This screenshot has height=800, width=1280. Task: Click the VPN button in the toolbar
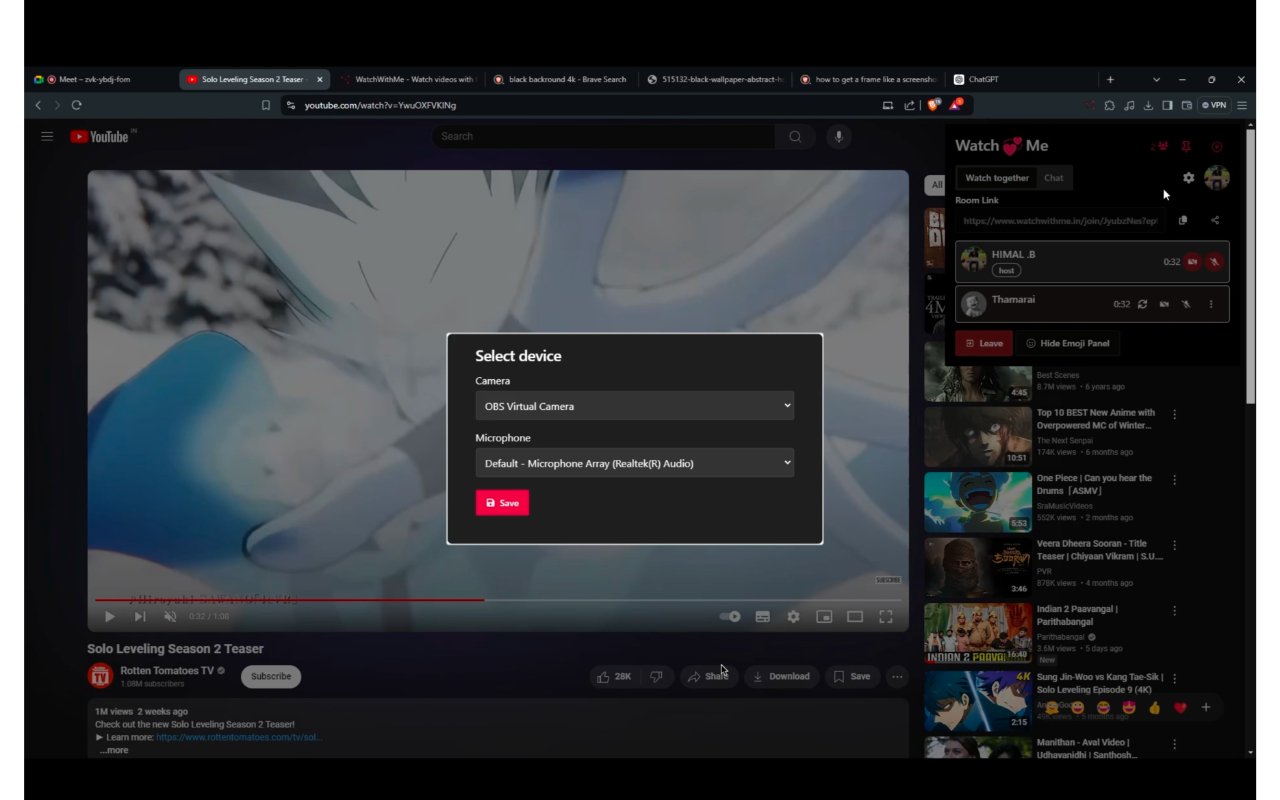coord(1215,105)
